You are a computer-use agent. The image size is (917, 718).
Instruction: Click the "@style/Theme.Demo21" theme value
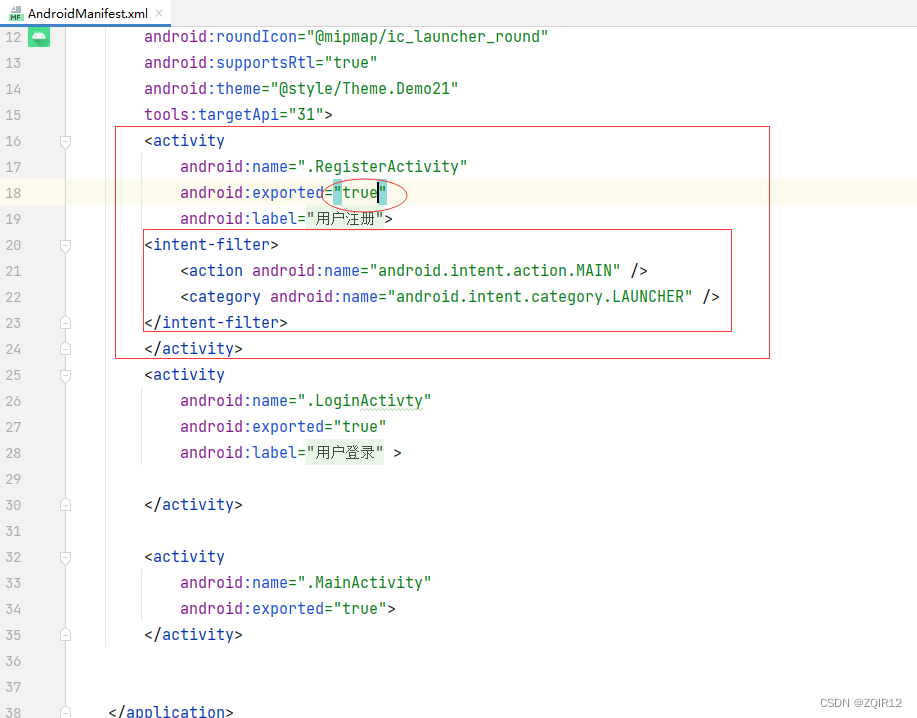tap(364, 89)
